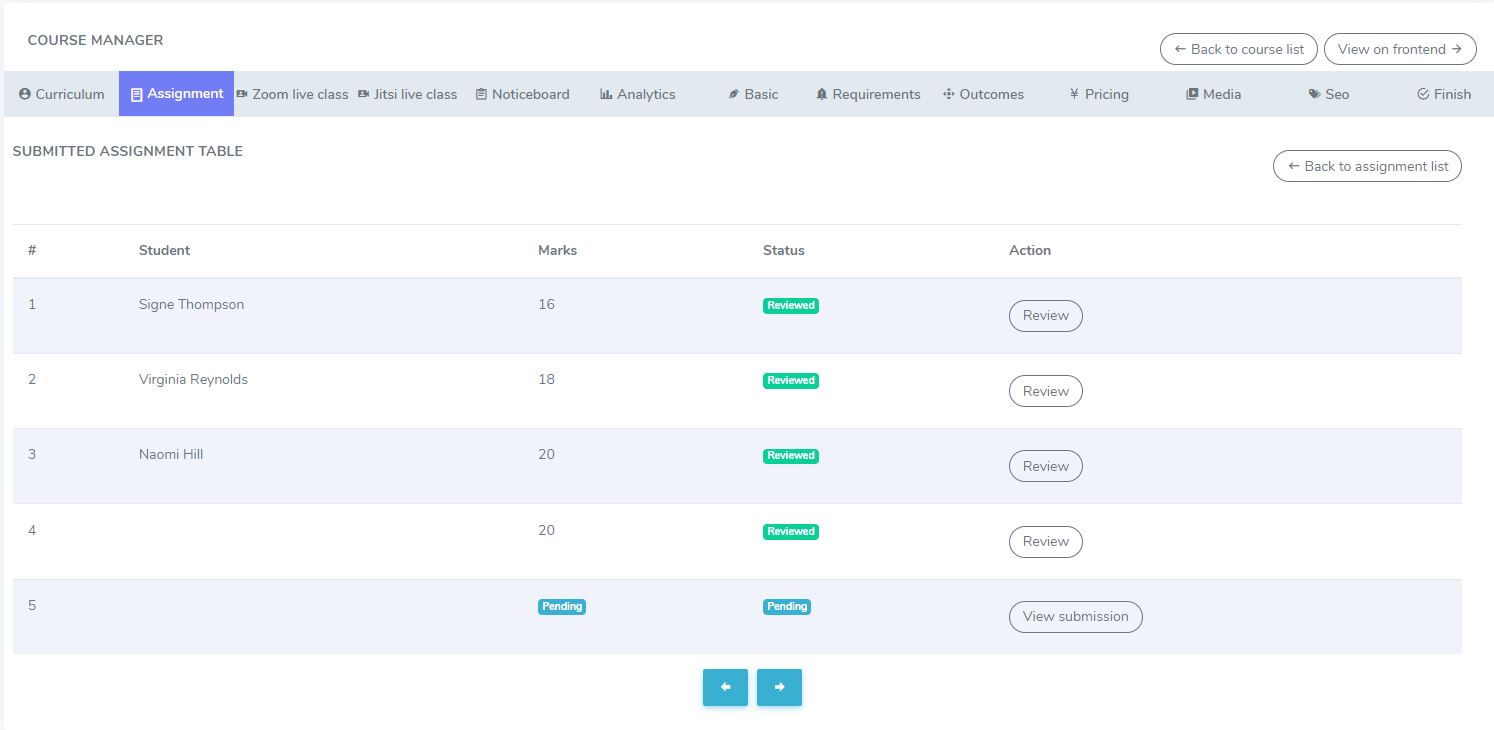Screen dimensions: 1494x730
Task: Click the Requirements bell icon
Action: coord(822,93)
